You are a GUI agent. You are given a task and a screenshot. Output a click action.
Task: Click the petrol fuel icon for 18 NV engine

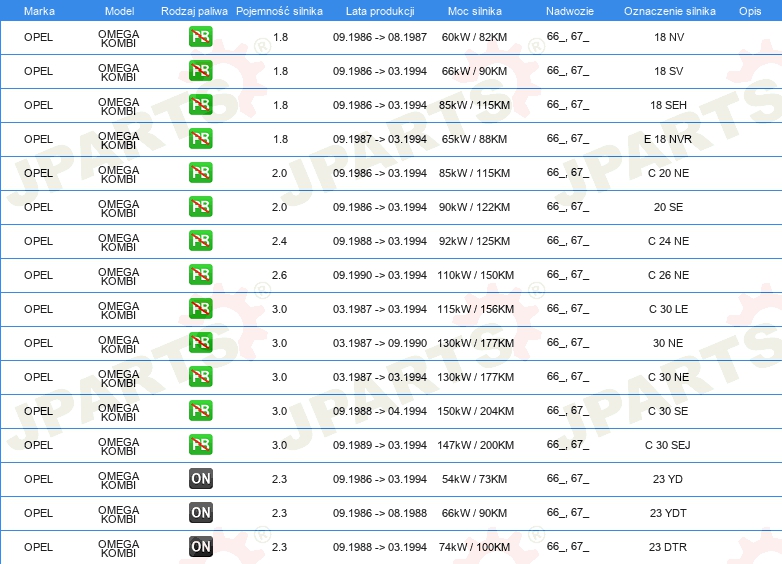coord(200,37)
